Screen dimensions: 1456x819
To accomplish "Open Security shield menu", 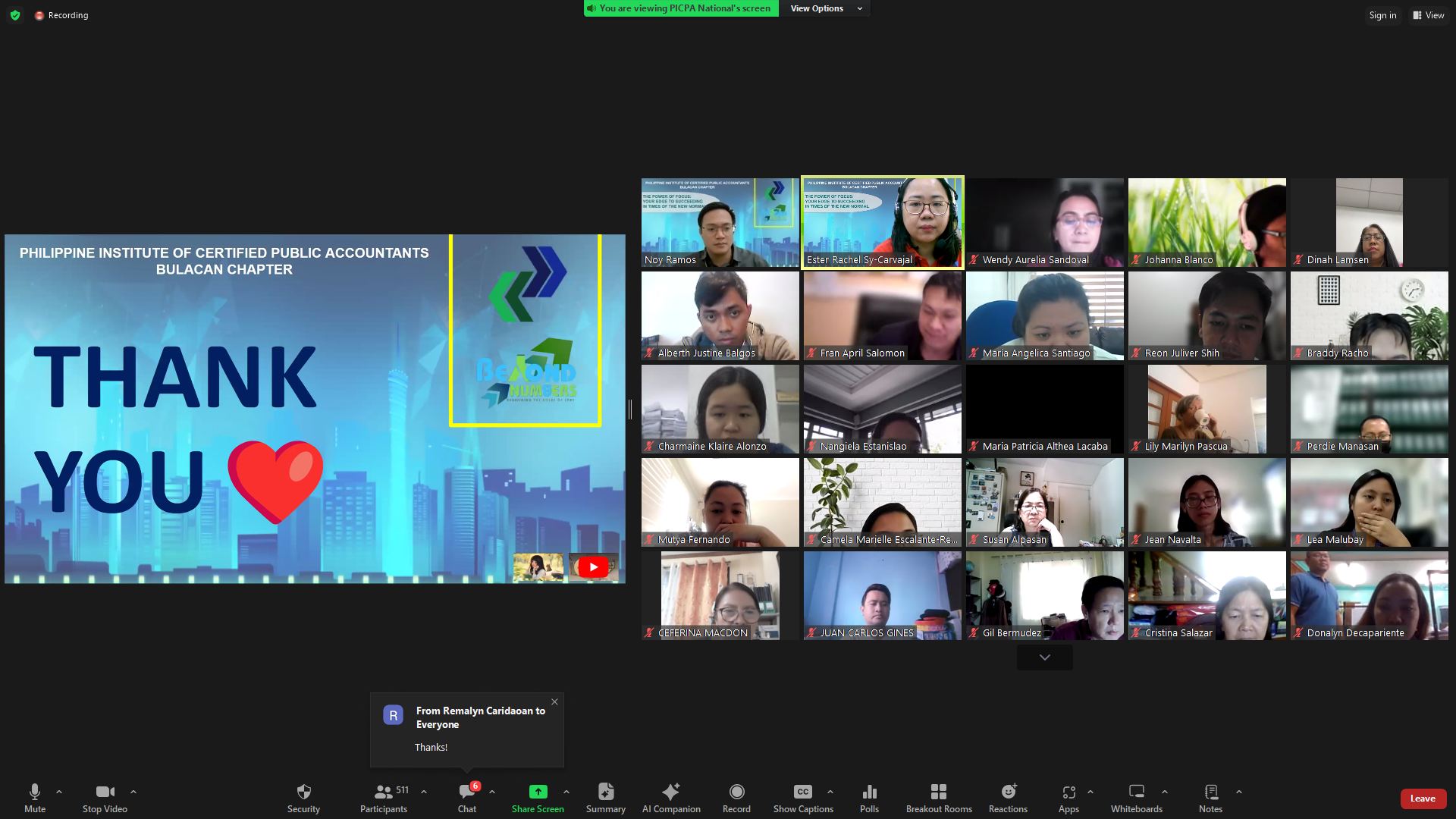I will click(x=303, y=799).
